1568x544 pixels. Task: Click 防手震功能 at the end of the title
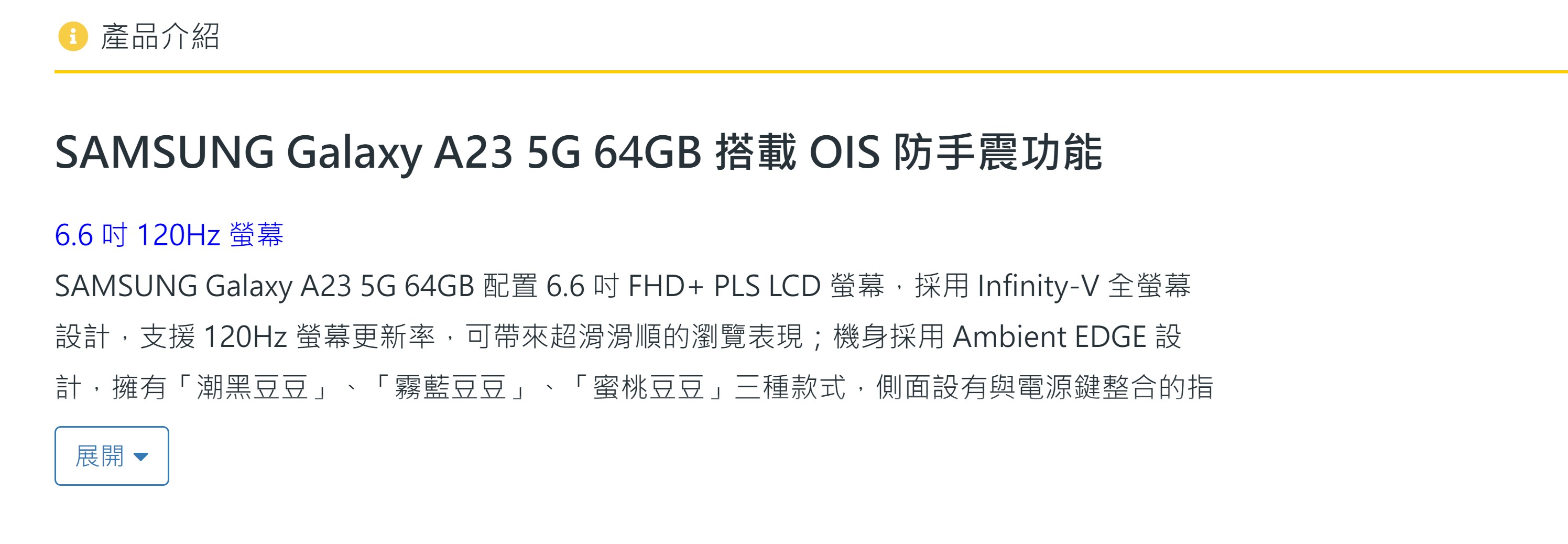(998, 152)
